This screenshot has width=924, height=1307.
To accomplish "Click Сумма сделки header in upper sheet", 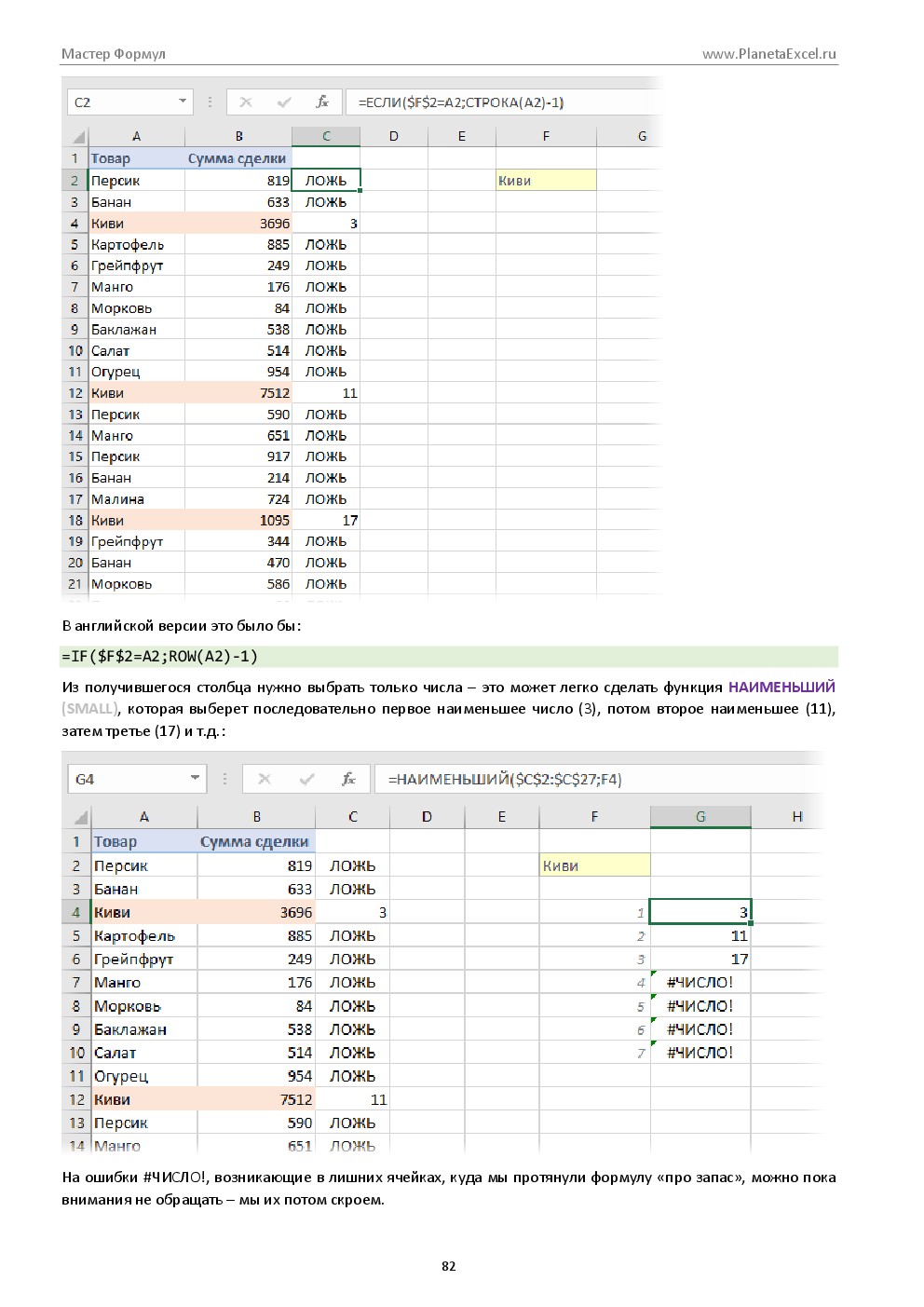I will [238, 158].
